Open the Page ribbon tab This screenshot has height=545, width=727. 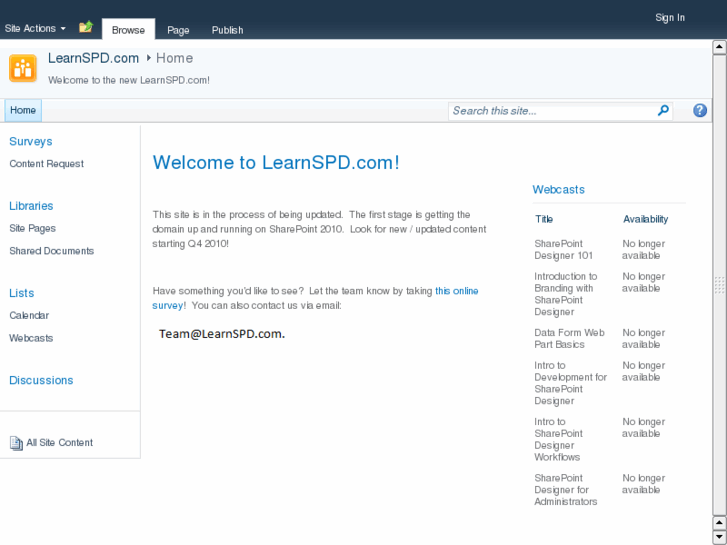click(x=178, y=30)
